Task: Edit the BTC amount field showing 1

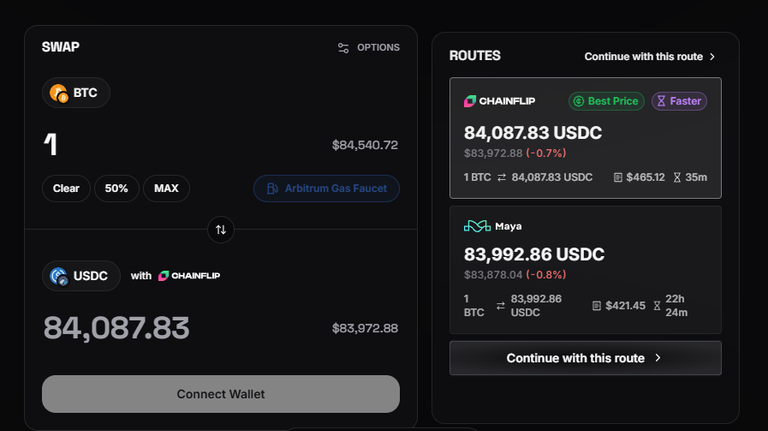Action: pyautogui.click(x=51, y=144)
